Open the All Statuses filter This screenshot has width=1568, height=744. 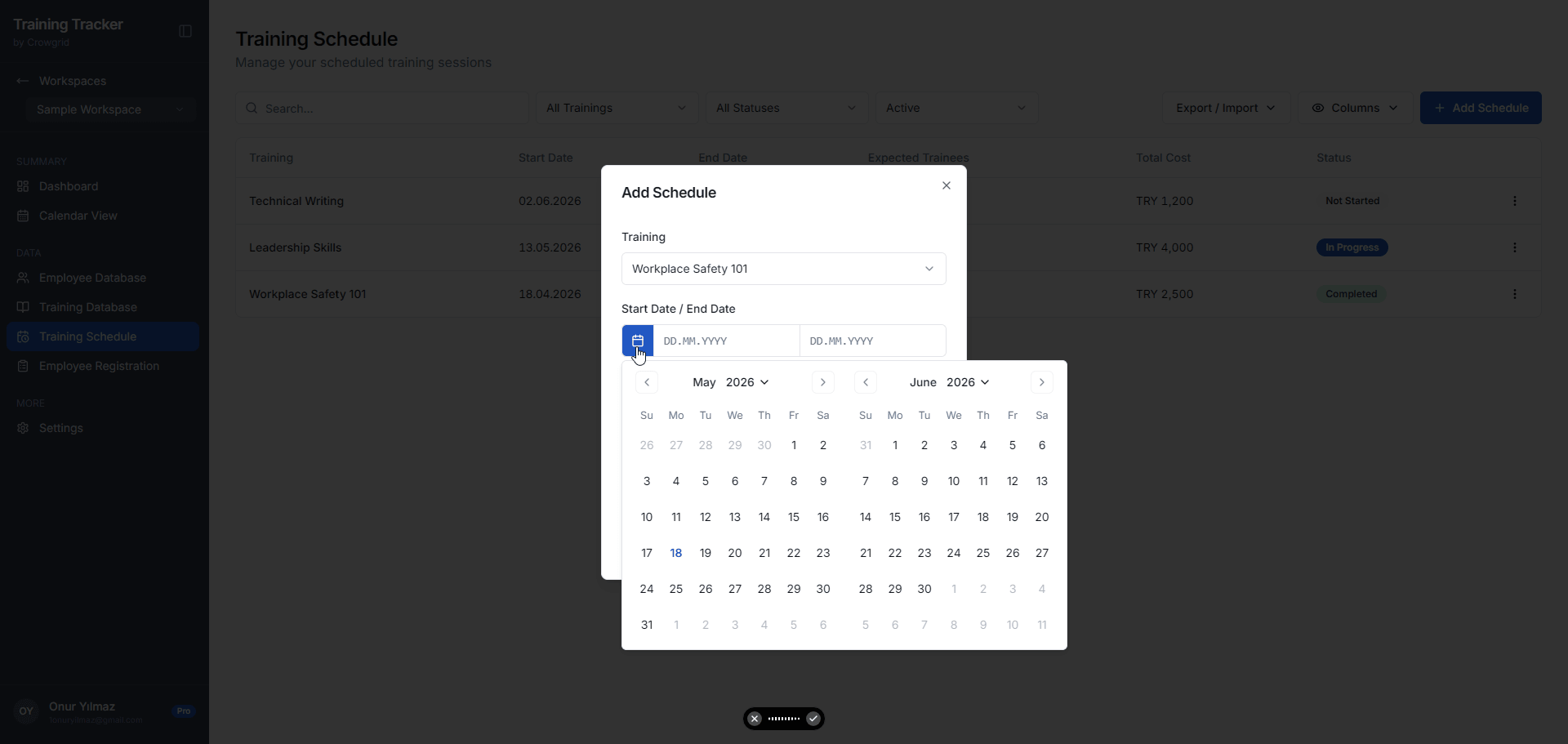tap(786, 108)
